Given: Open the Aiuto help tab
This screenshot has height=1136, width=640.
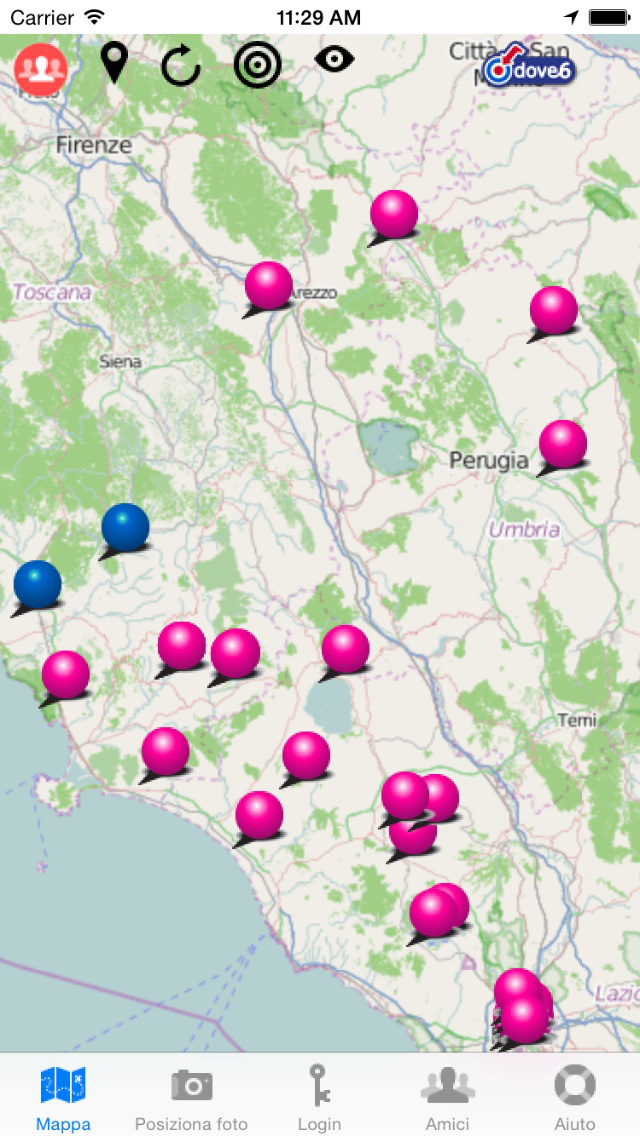Looking at the screenshot, I should (x=575, y=1096).
